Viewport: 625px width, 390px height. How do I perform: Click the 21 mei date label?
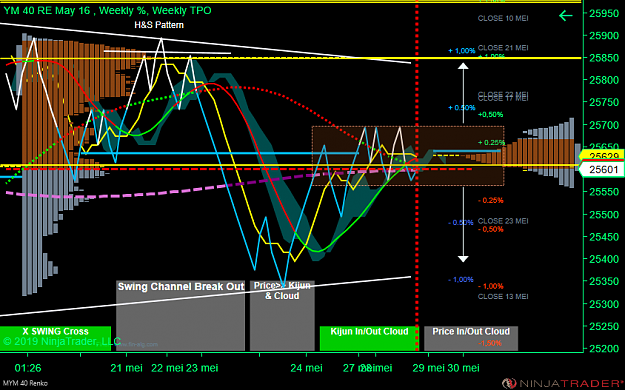pyautogui.click(x=127, y=368)
